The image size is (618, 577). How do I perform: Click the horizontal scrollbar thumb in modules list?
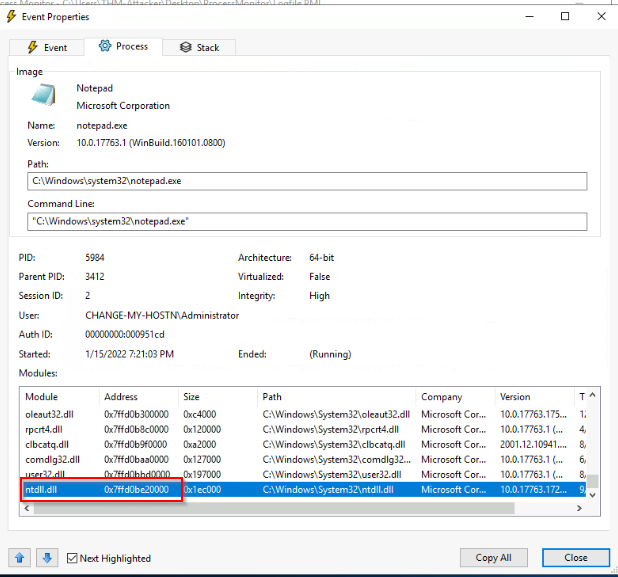274,508
